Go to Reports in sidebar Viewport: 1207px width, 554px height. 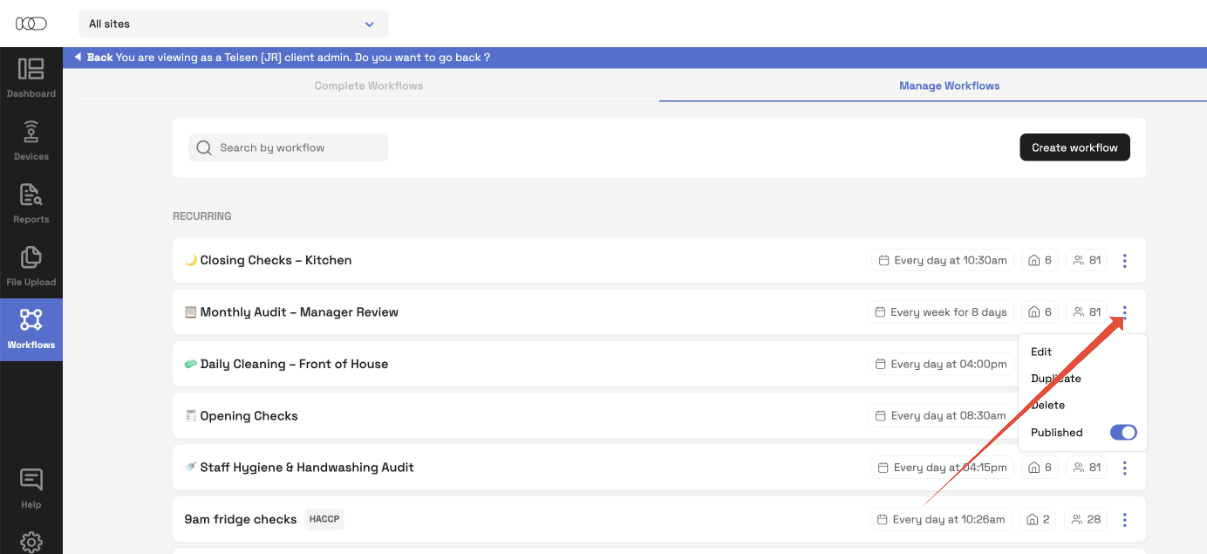pos(31,203)
